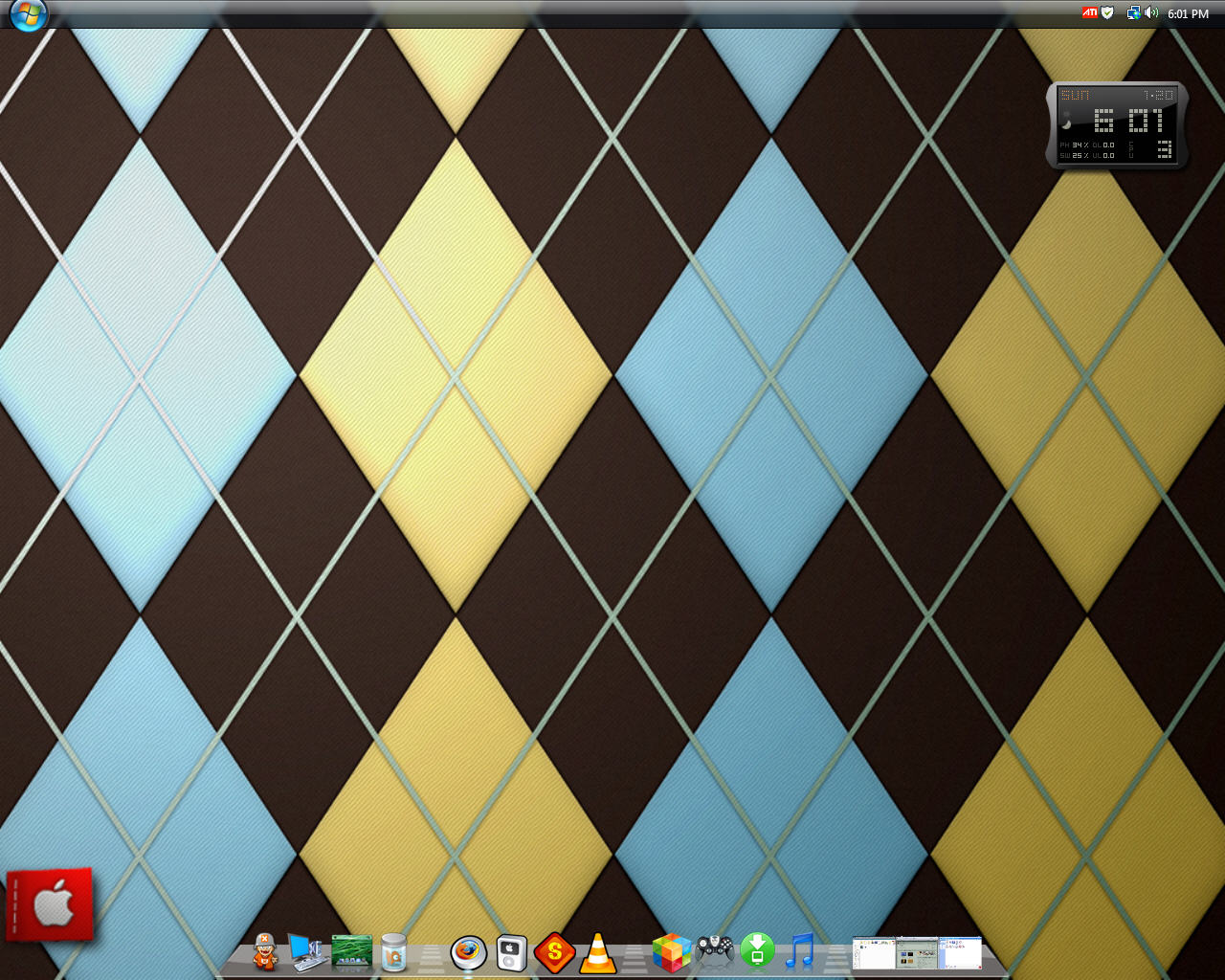Image resolution: width=1225 pixels, height=980 pixels.
Task: Click the ATI tray icon
Action: (x=1089, y=13)
